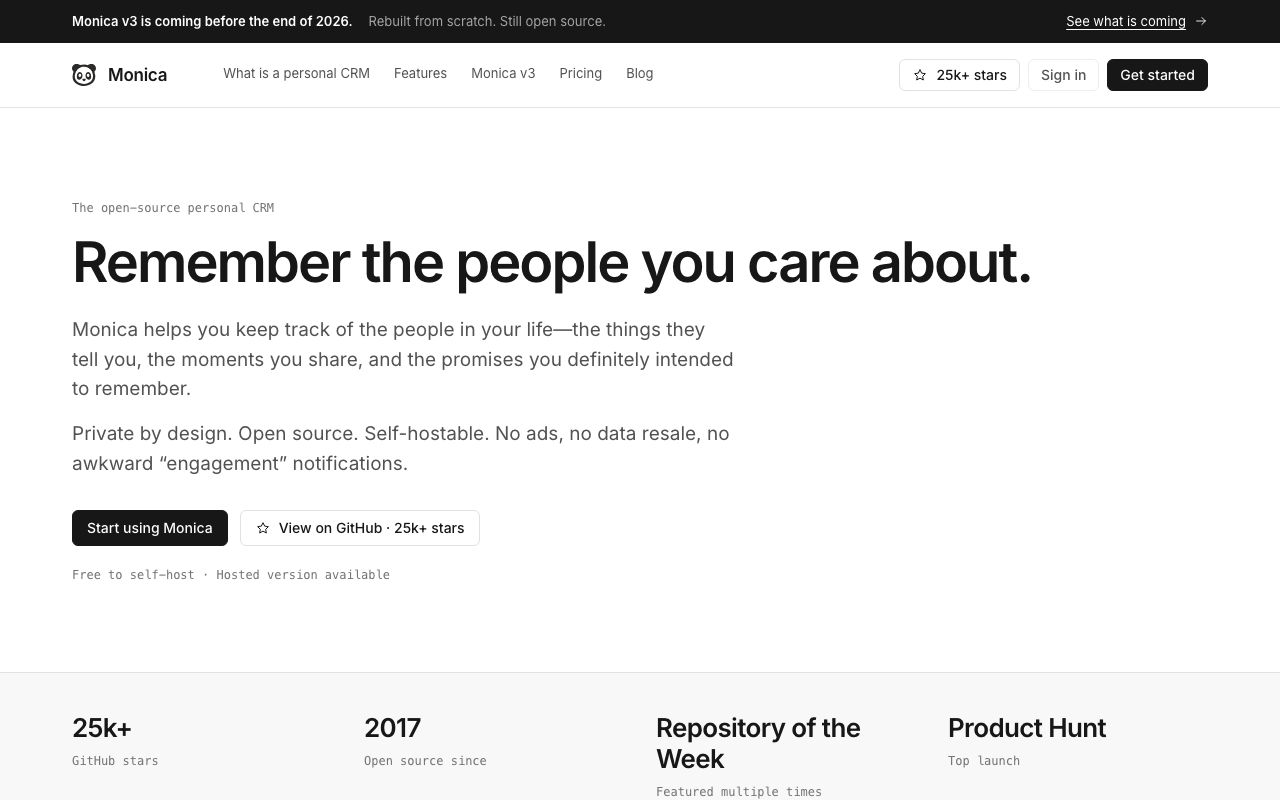Click the Repository of the Week heading
Viewport: 1280px width, 800px height.
[x=758, y=743]
